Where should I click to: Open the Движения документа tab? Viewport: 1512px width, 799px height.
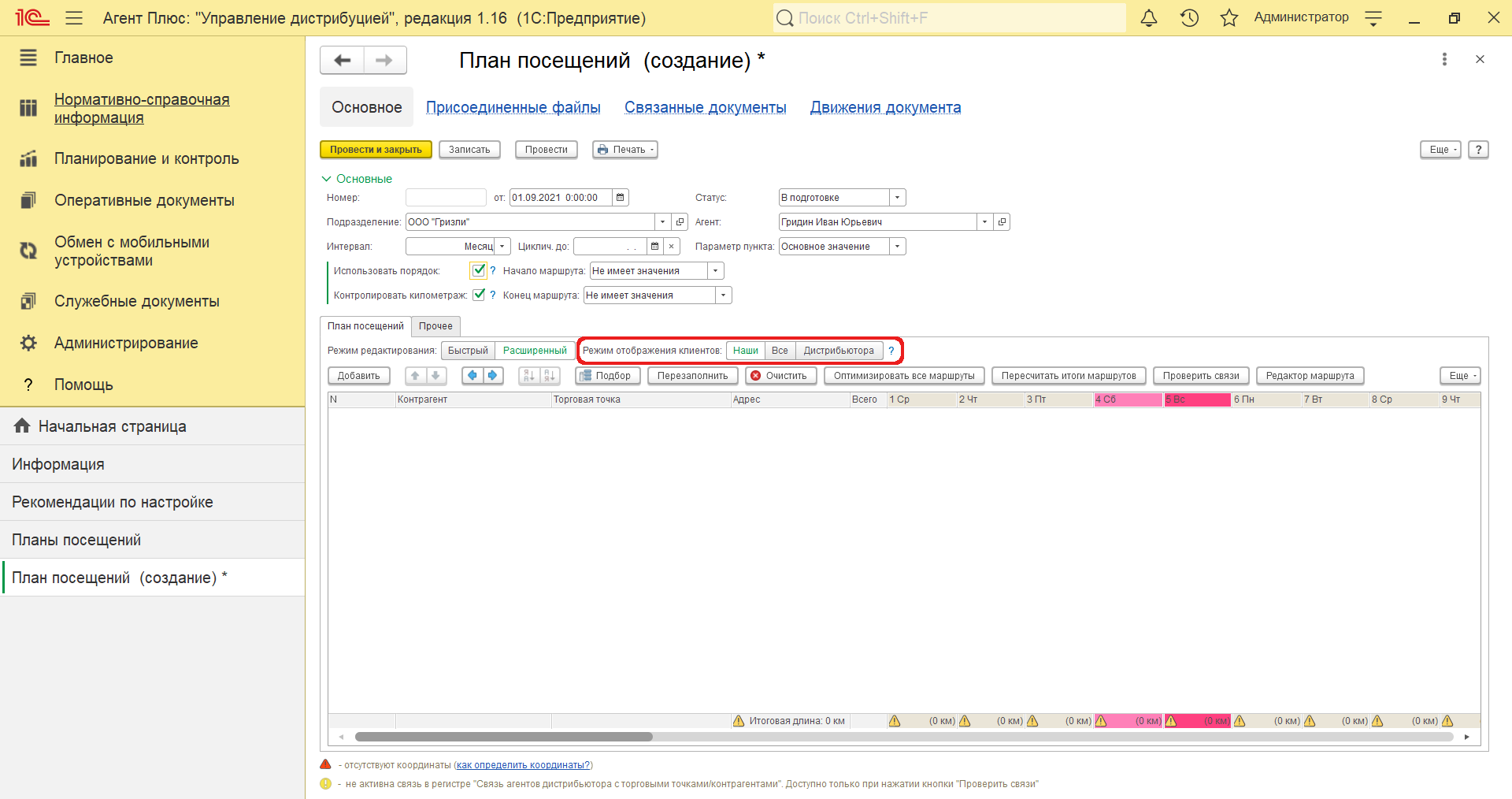tap(886, 107)
